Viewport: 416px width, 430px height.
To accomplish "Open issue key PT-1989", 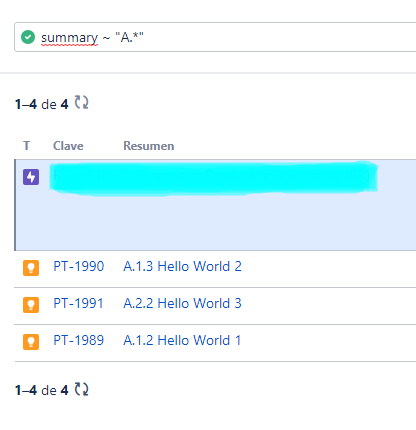I will click(79, 340).
